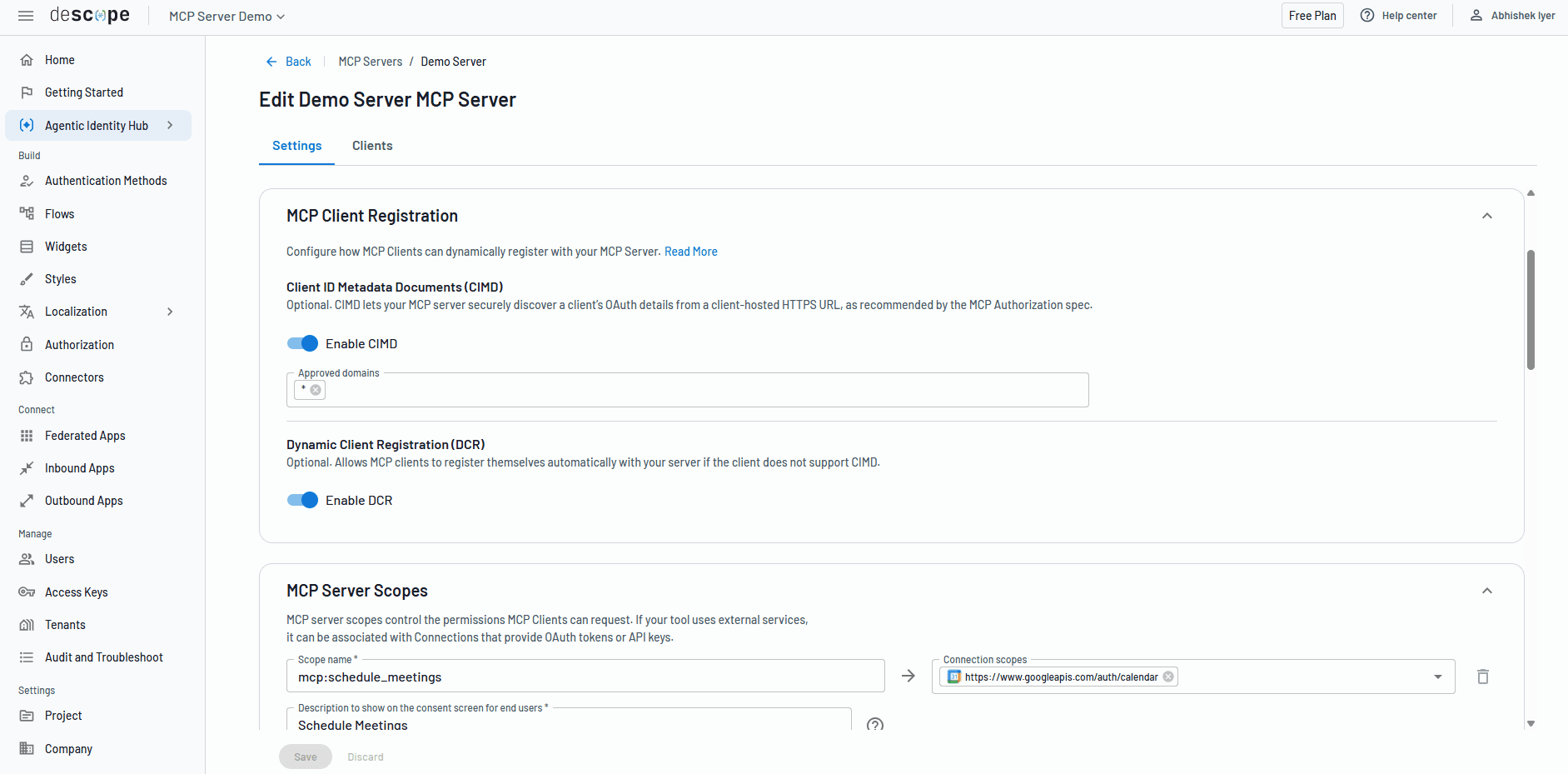Switch to the Clients tab
The height and width of the screenshot is (774, 1568).
371,145
